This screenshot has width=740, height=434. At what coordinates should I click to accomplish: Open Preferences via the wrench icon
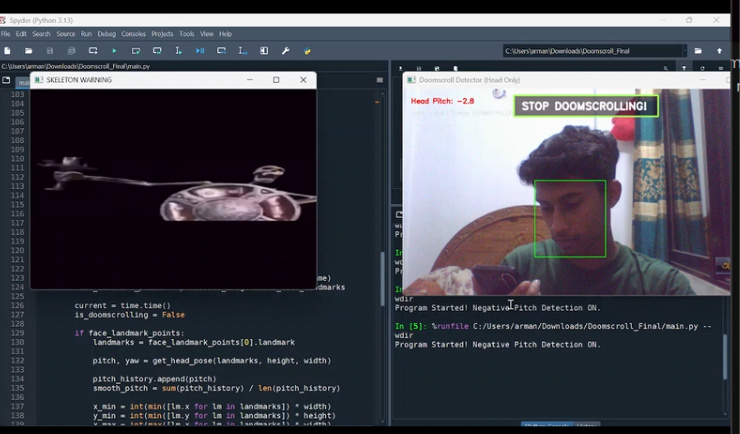pos(286,51)
